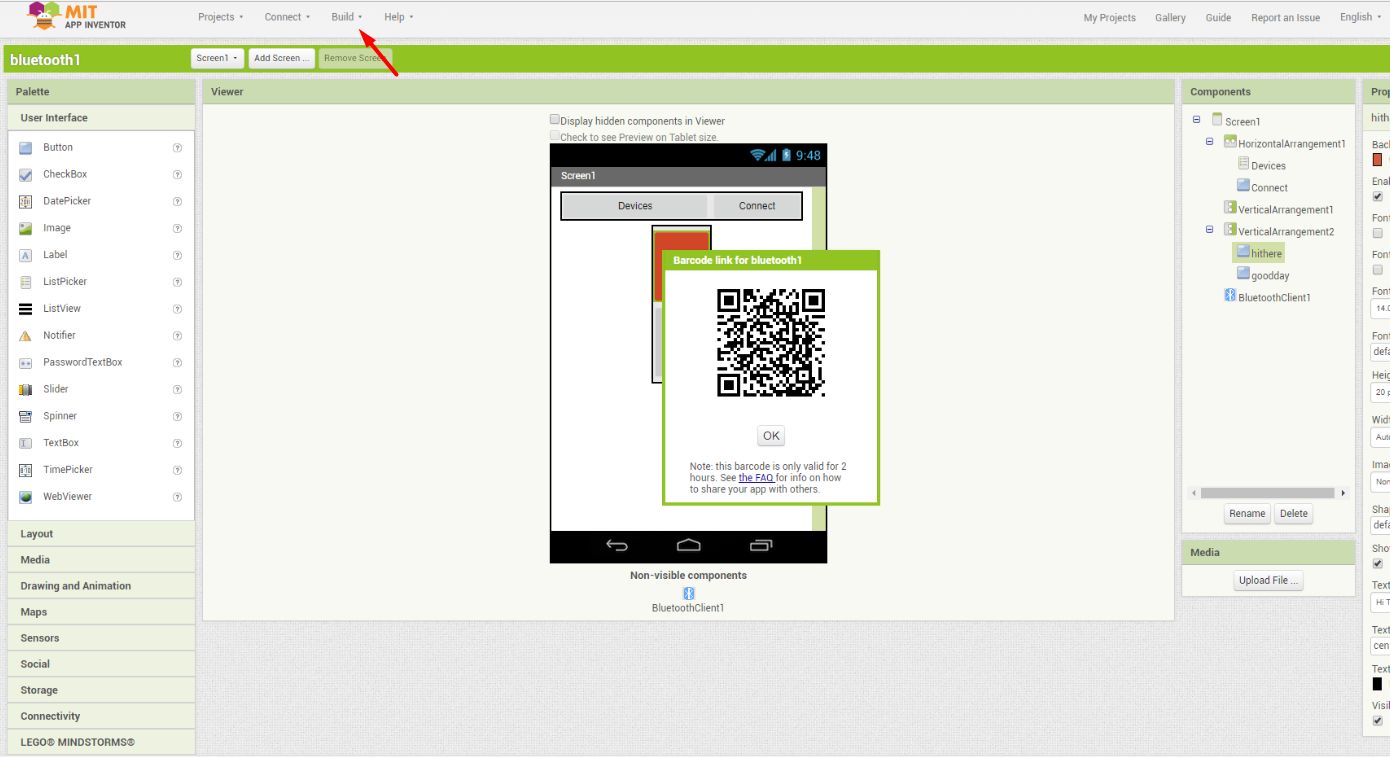Click the MIT App Inventor logo
The width and height of the screenshot is (1390, 757).
point(77,17)
